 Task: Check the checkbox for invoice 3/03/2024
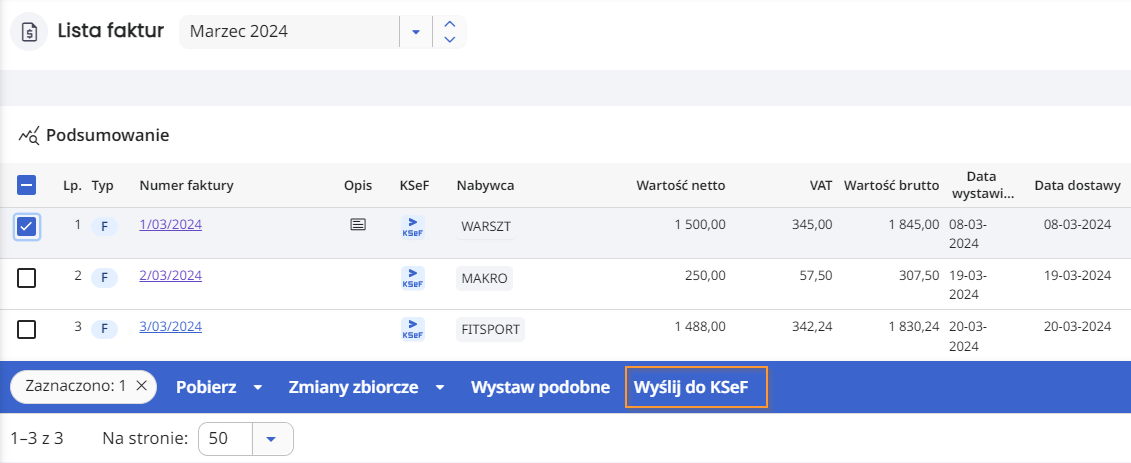26,330
